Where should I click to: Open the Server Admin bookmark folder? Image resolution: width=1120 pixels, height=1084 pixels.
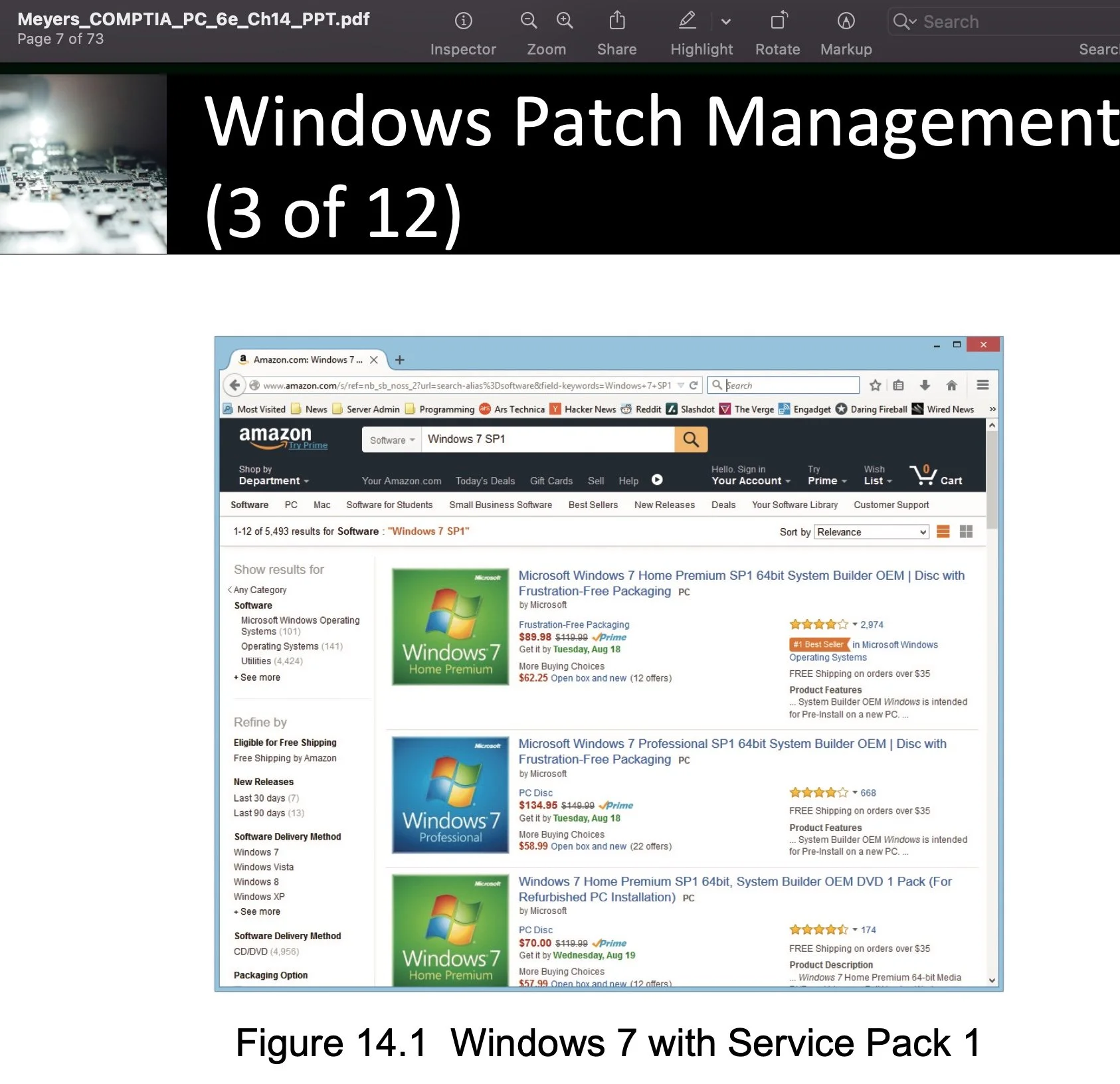click(366, 409)
